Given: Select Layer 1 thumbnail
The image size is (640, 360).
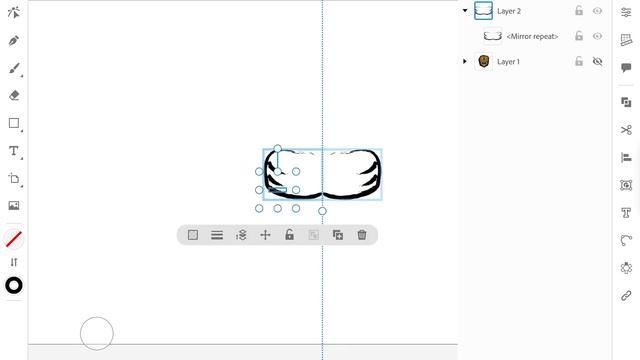Looking at the screenshot, I should coord(484,61).
